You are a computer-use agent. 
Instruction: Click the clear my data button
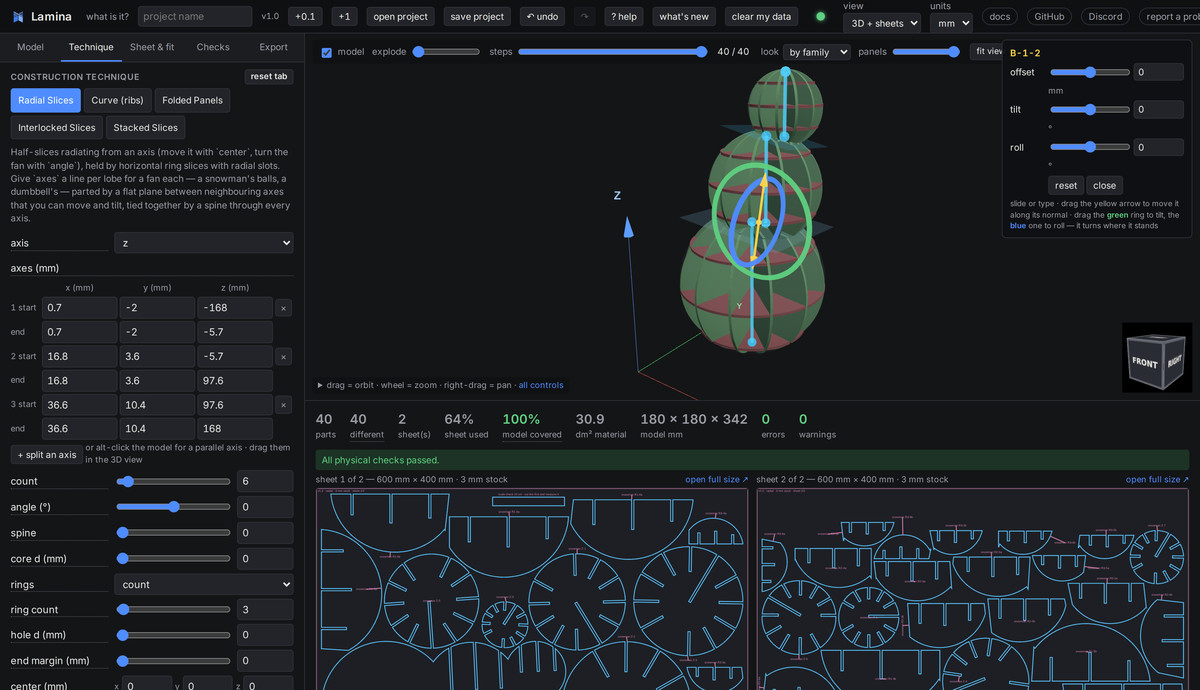[762, 16]
